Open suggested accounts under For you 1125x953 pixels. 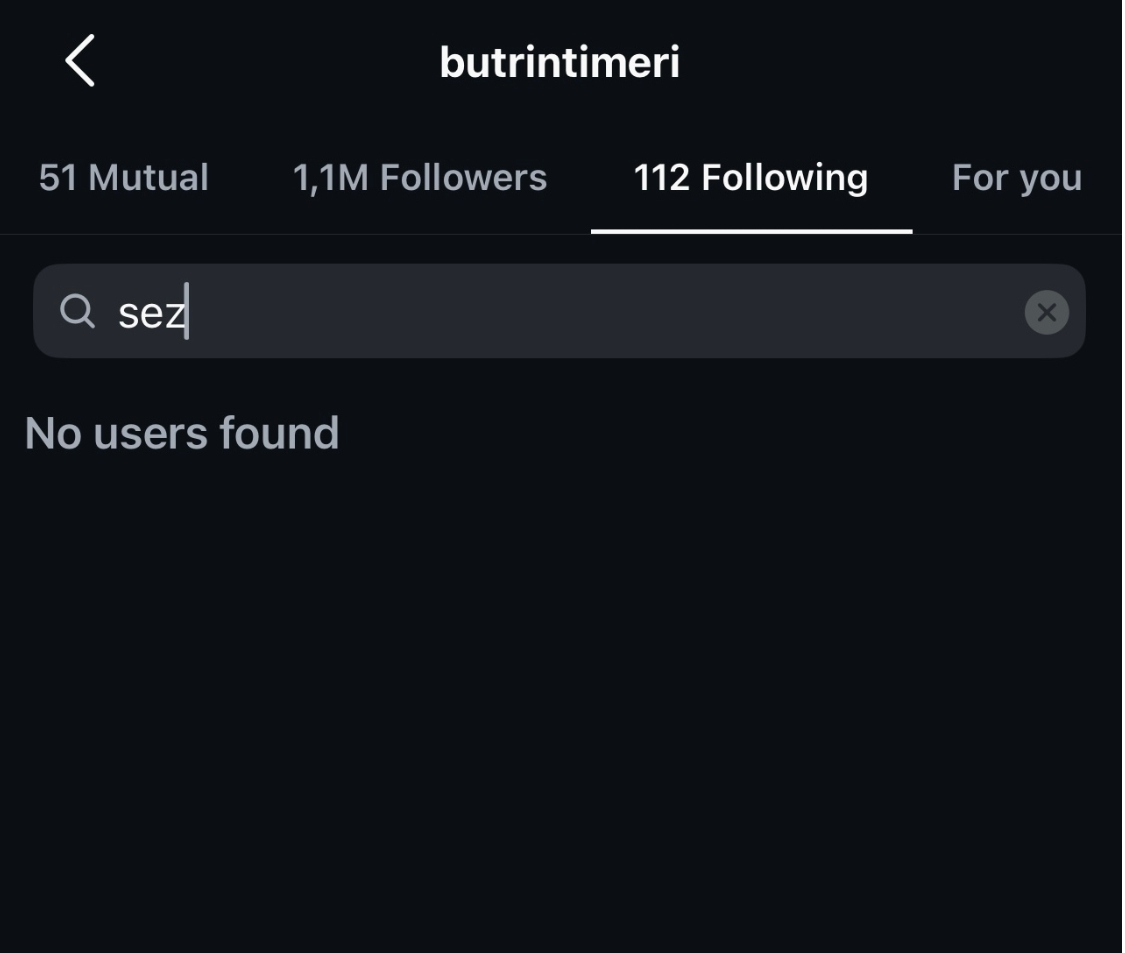pos(1017,178)
